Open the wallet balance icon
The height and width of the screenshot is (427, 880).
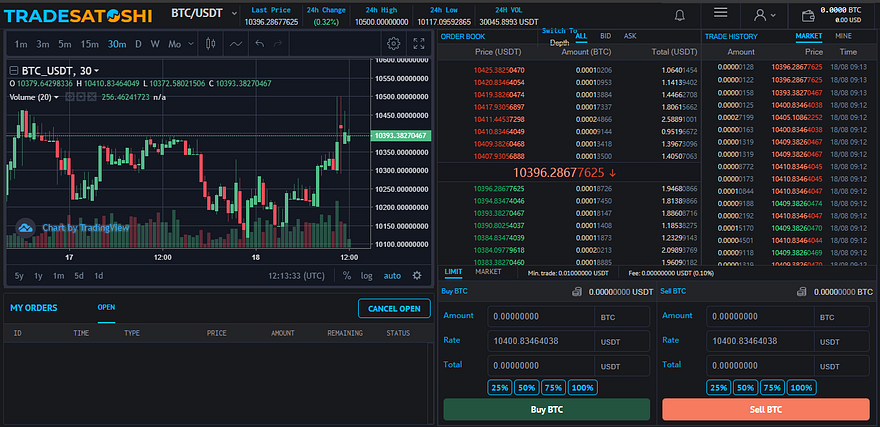point(808,15)
